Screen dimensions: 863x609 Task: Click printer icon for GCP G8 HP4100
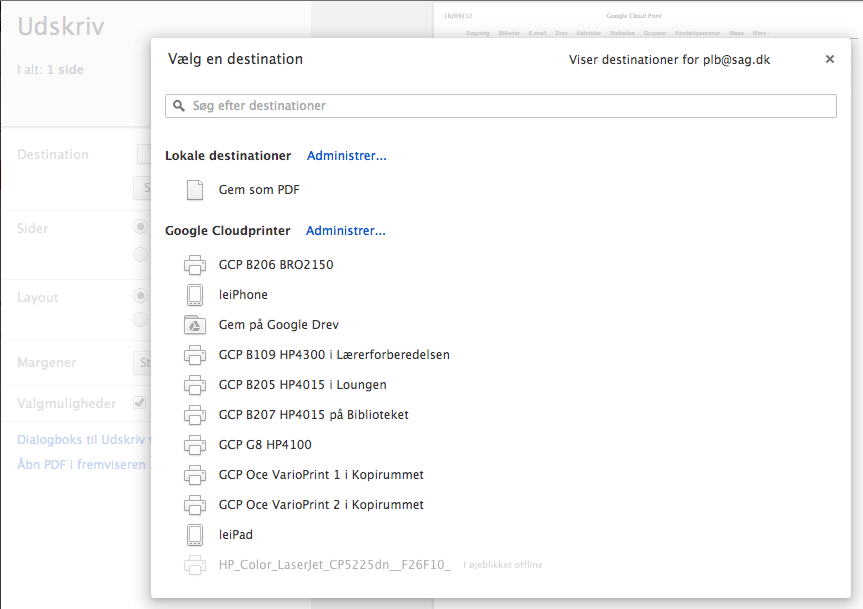[195, 445]
